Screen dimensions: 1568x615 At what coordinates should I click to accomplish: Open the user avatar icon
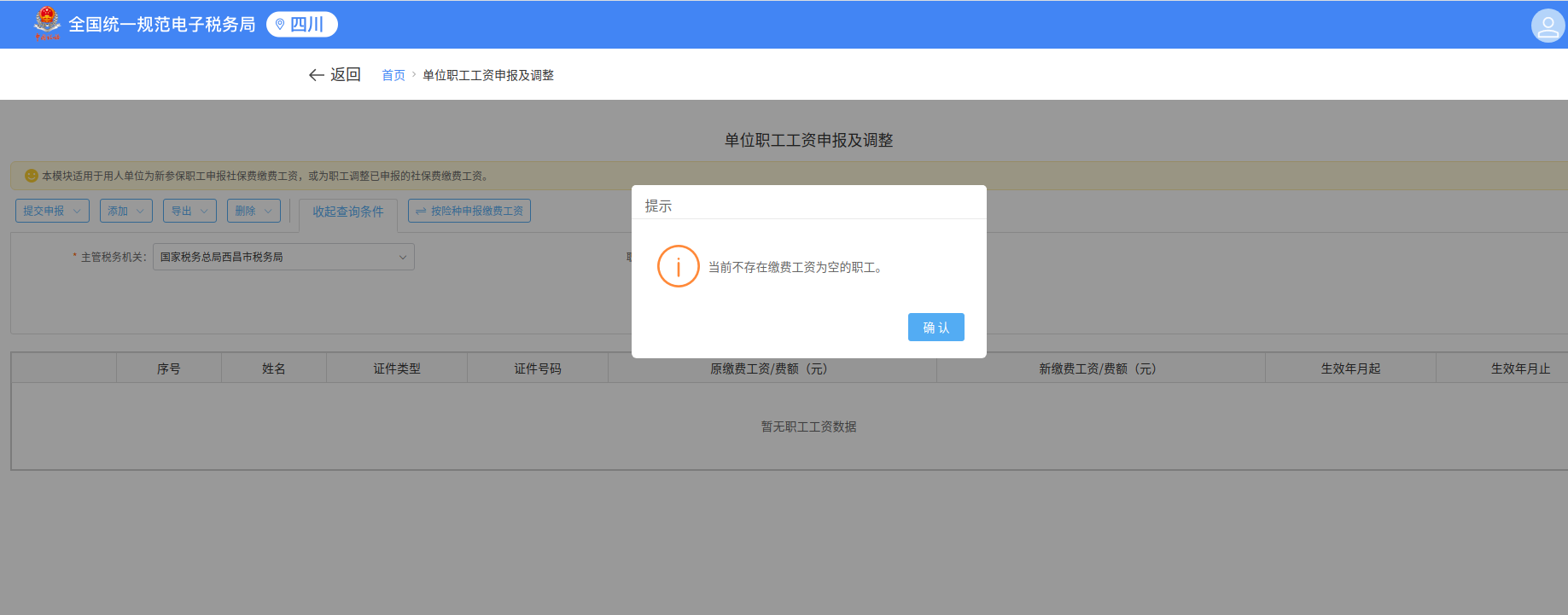coord(1547,26)
